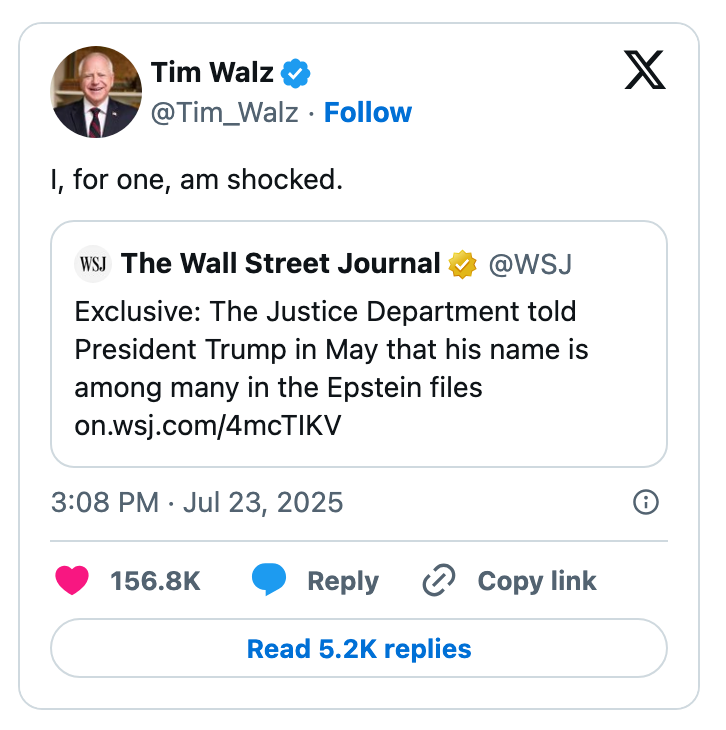Click The Wall Street Journal name
Viewport: 726px width, 730px height.
pos(280,265)
